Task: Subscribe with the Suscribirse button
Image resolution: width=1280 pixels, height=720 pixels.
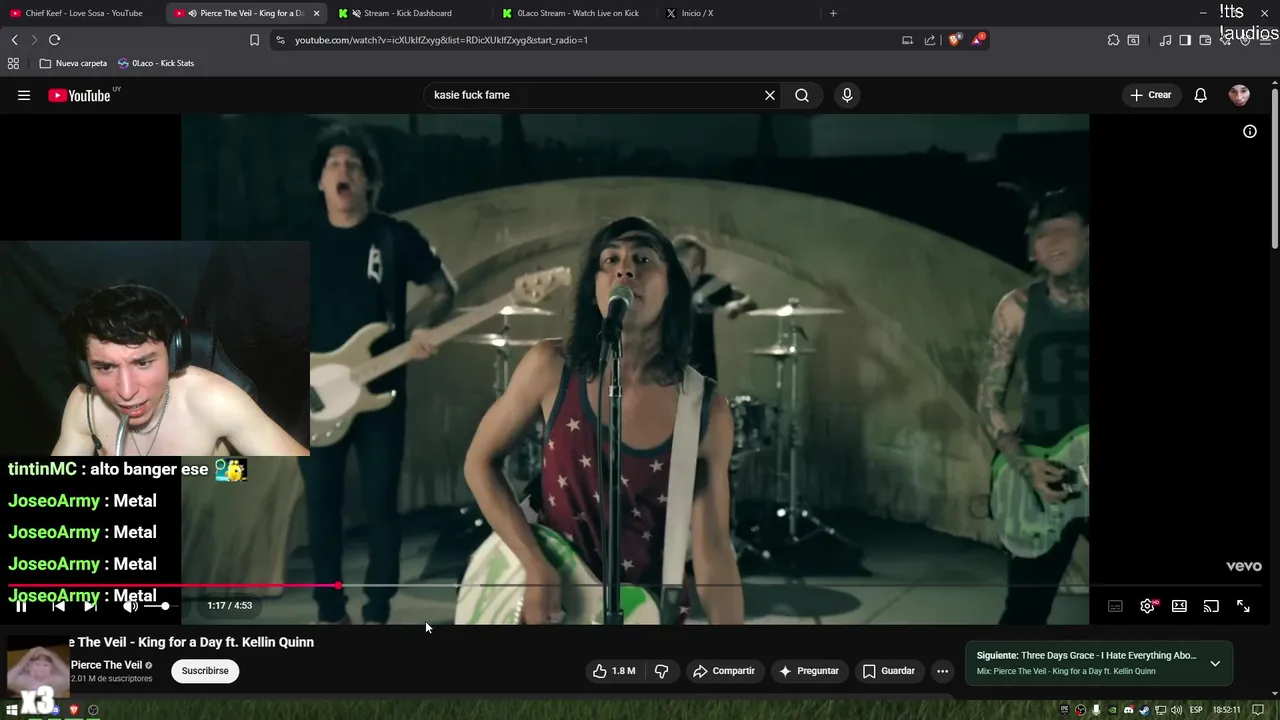Action: pos(205,671)
